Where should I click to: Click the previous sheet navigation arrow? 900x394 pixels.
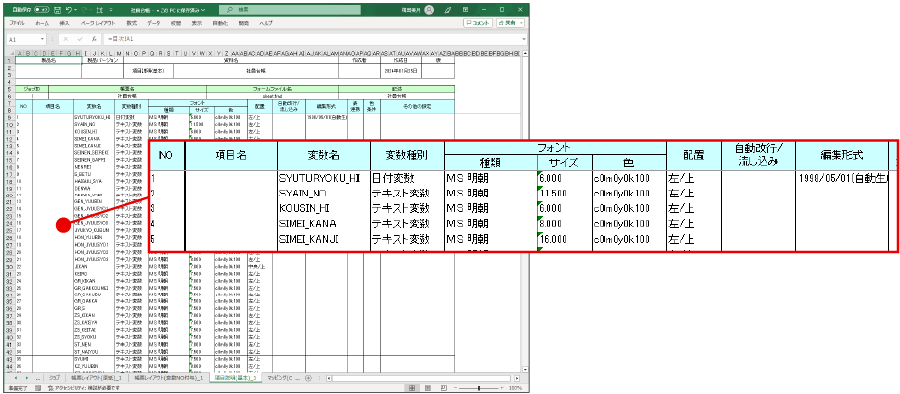point(15,378)
